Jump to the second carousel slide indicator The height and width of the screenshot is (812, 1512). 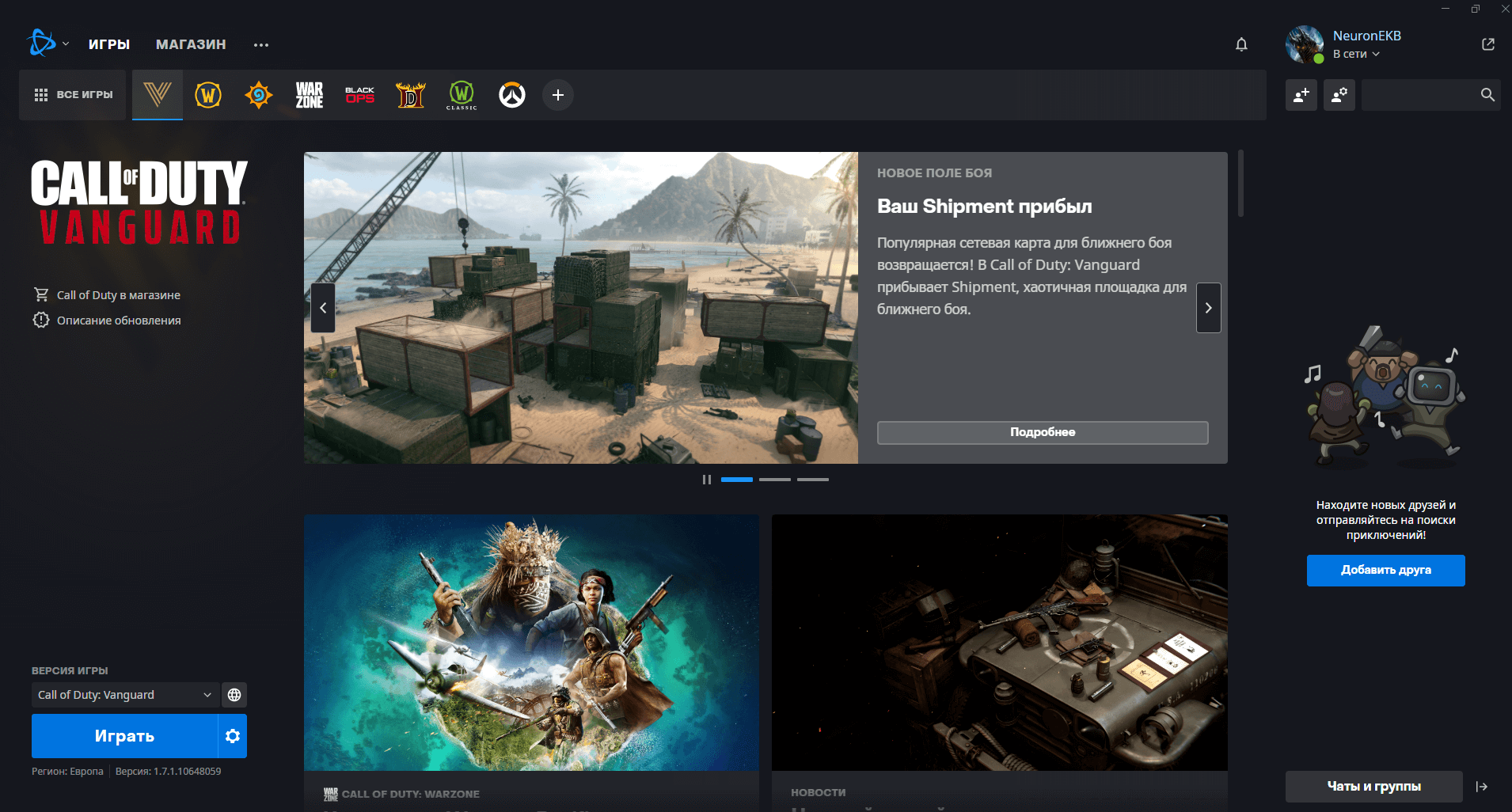point(775,480)
